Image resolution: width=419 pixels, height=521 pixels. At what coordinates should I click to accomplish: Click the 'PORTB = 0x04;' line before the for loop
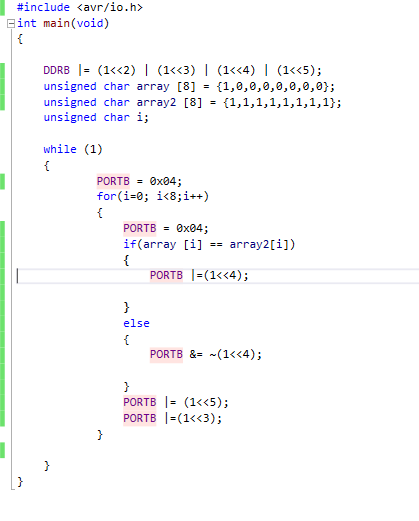click(139, 181)
